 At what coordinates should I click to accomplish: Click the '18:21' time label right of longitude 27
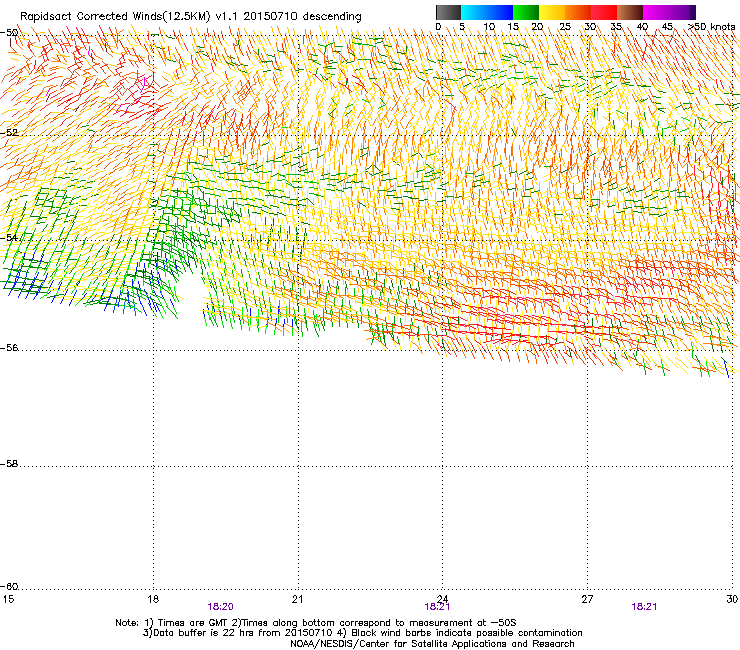tap(644, 607)
